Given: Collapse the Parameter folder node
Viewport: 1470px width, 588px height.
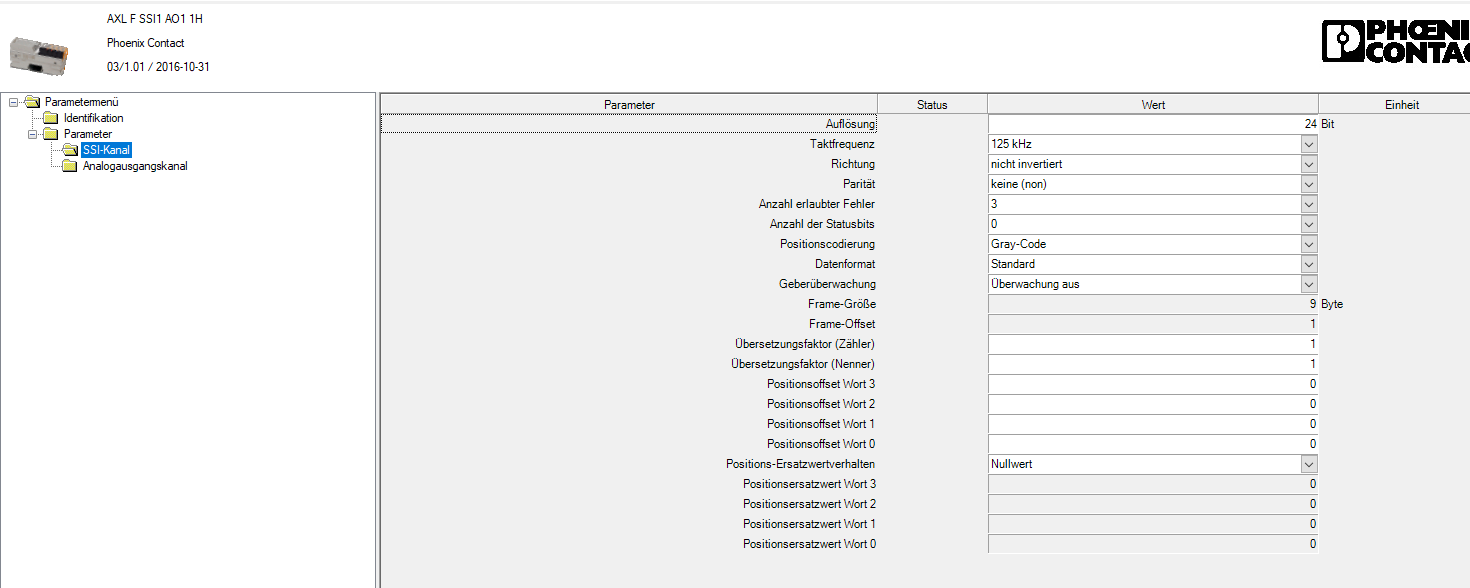Looking at the screenshot, I should 32,134.
